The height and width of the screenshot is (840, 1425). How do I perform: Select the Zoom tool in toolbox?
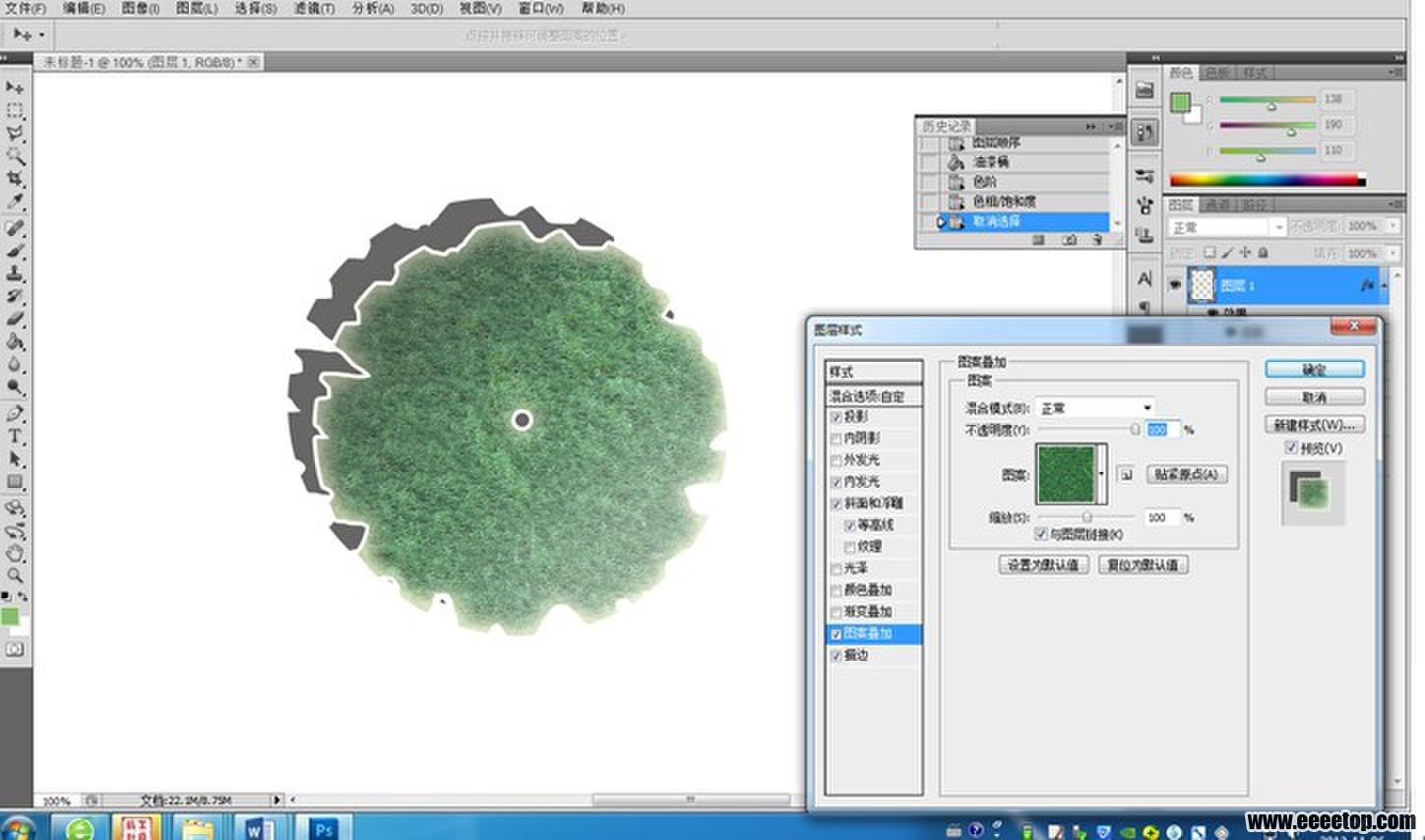[15, 576]
